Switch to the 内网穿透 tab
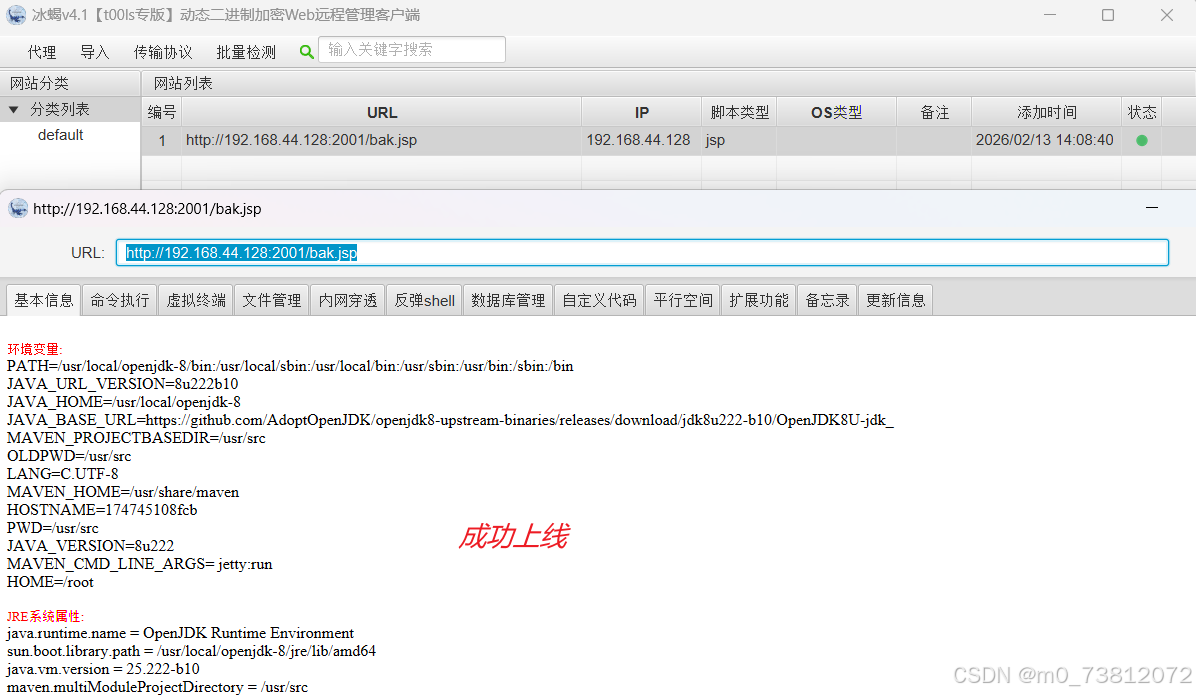Image resolution: width=1196 pixels, height=695 pixels. (x=348, y=300)
